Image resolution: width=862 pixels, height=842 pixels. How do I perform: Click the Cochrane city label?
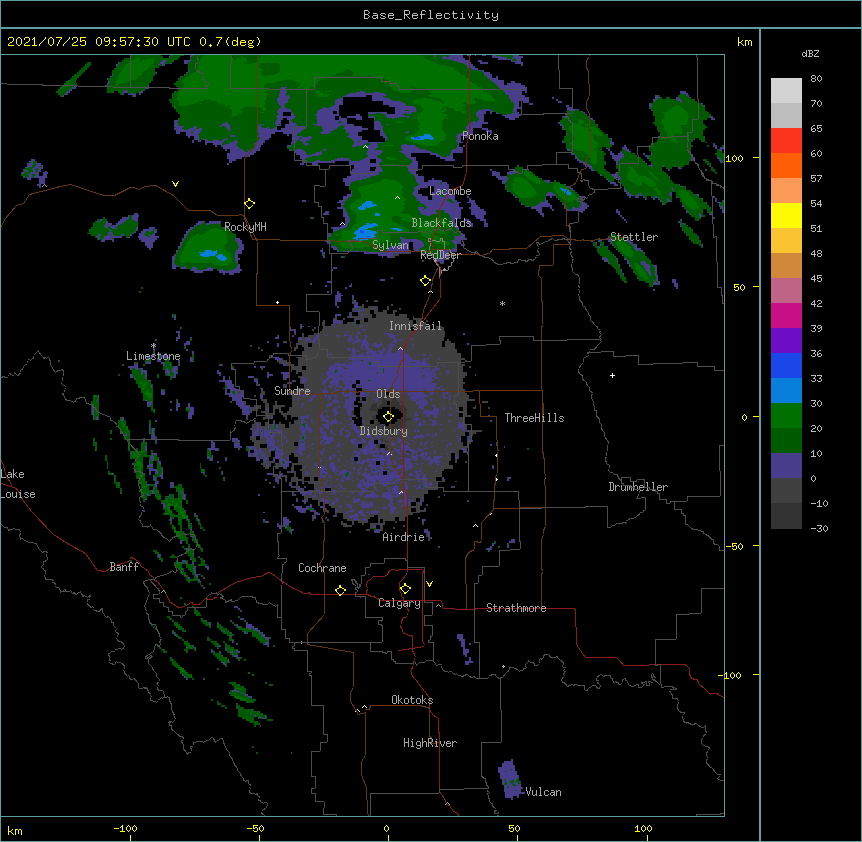point(322,568)
